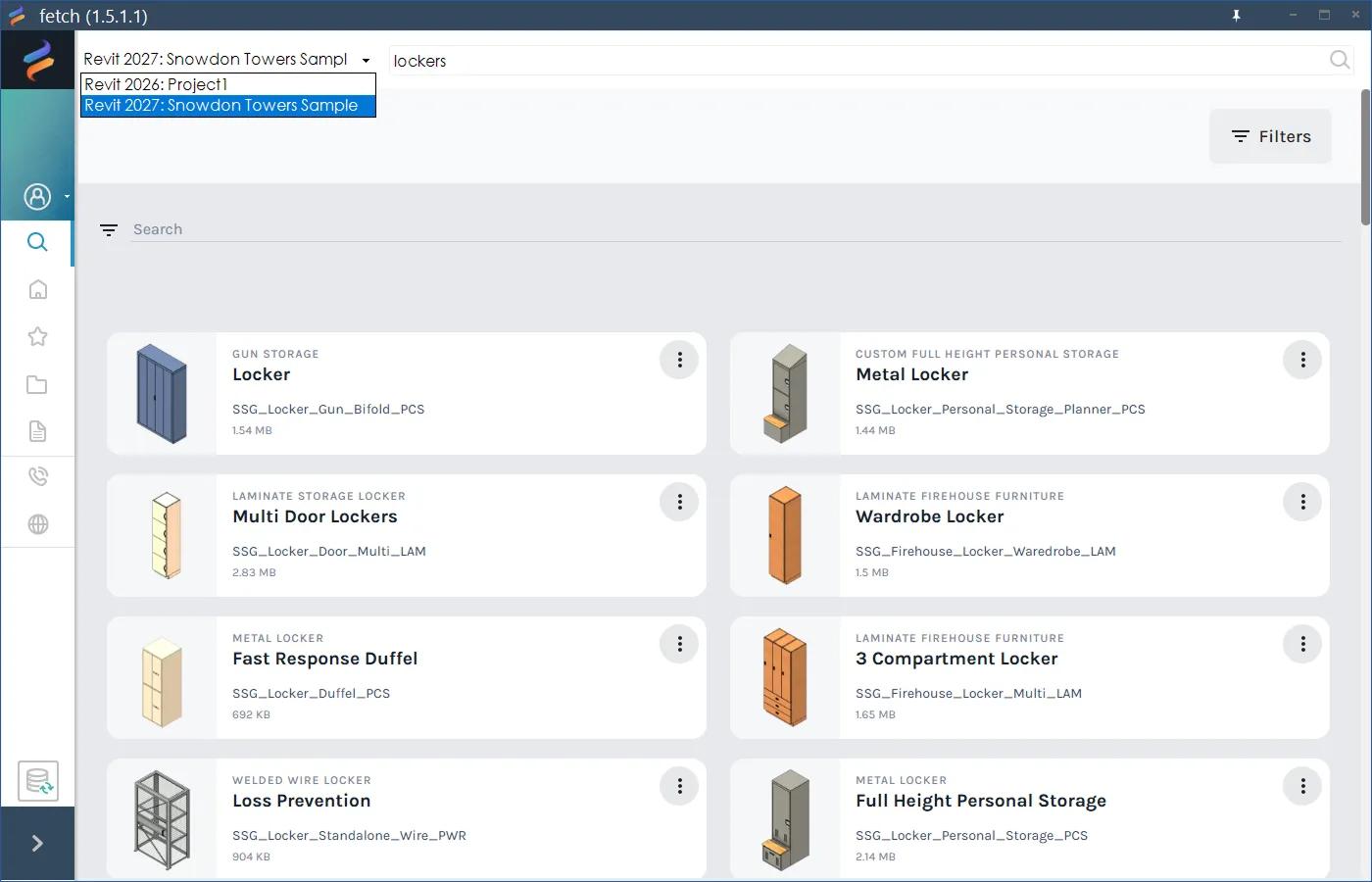Click SSG_Locker_Standalone_Wire_PWR file name
Screen dimensions: 1372x882
[349, 836]
